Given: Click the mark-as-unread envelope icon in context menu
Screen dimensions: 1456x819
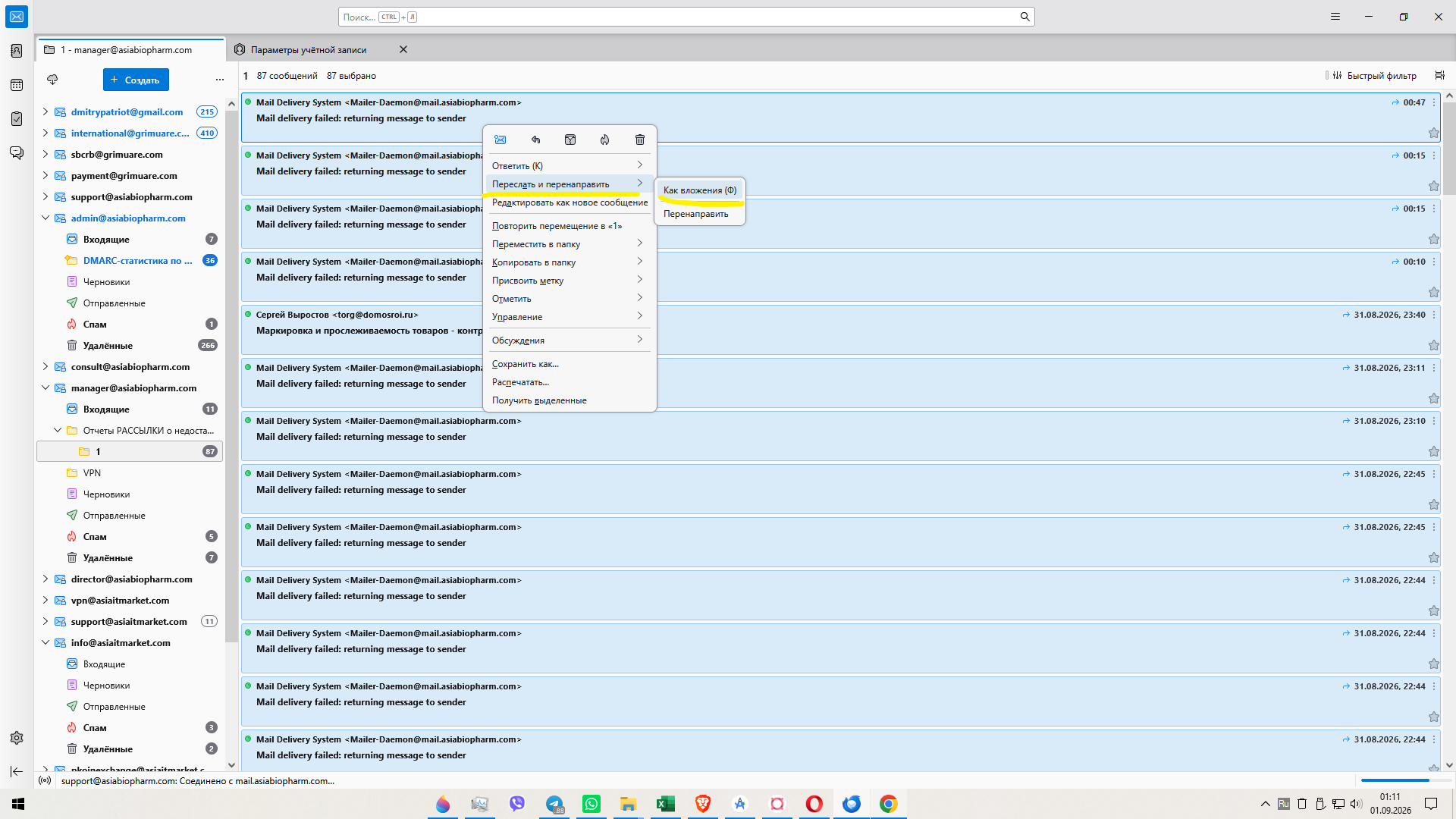Looking at the screenshot, I should point(500,140).
